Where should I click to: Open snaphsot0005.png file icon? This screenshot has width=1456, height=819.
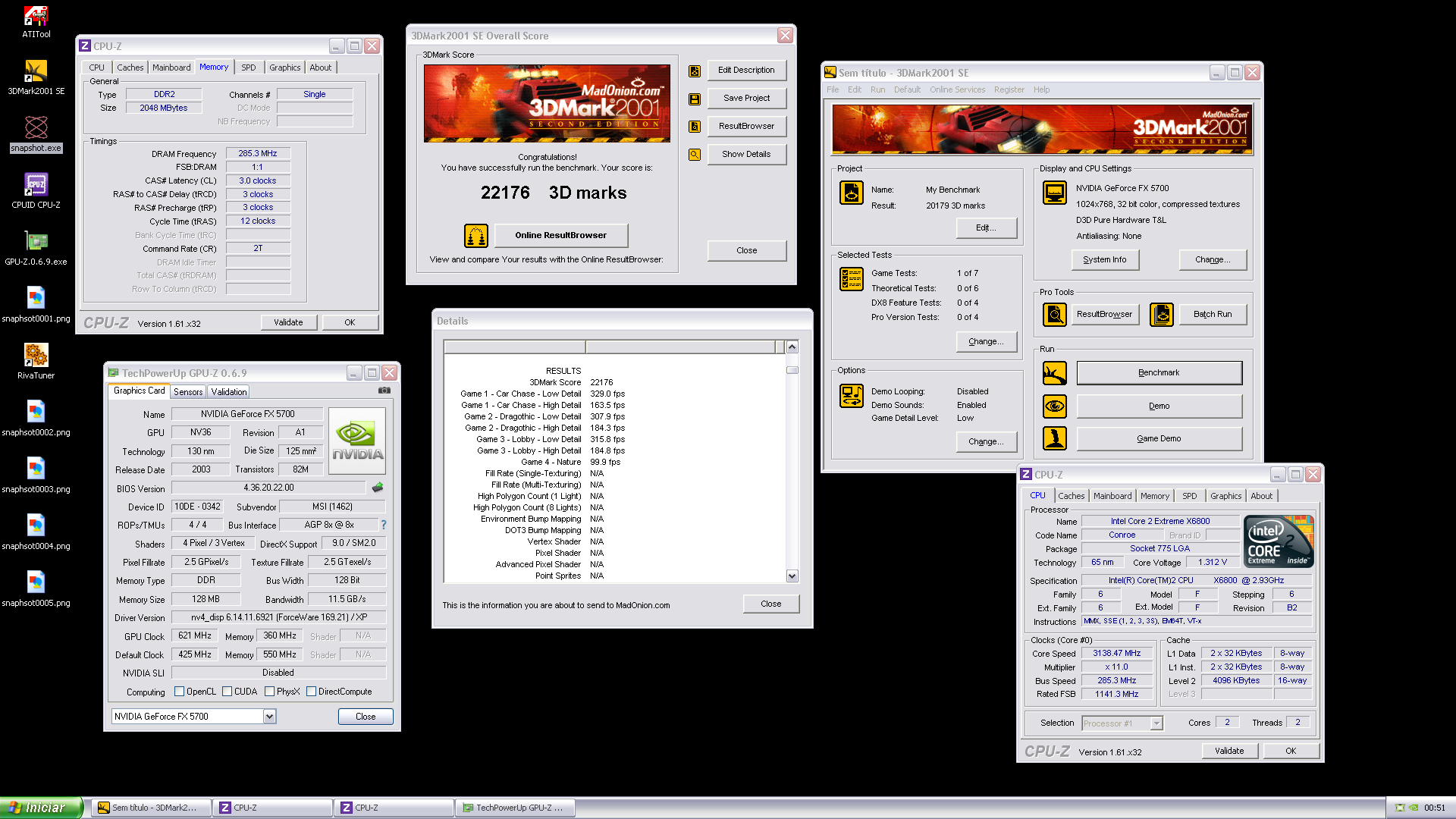(36, 589)
